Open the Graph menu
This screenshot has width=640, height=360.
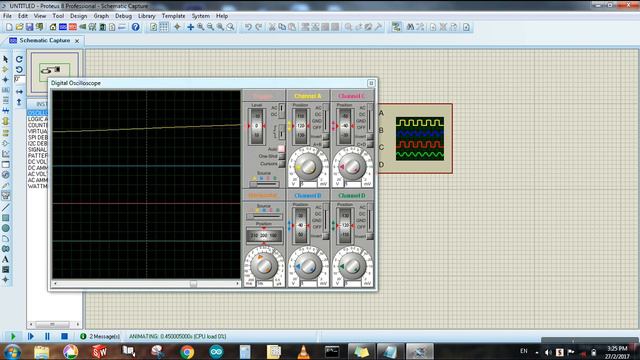pos(101,16)
